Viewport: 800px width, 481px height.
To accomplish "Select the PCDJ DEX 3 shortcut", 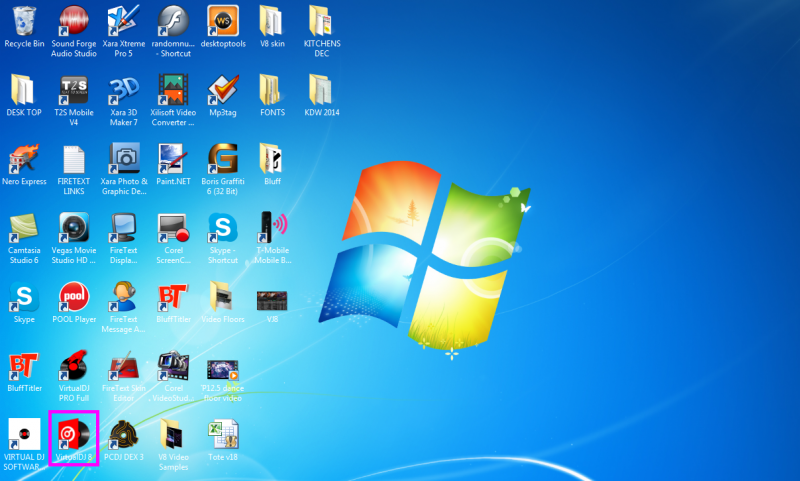I will pyautogui.click(x=123, y=435).
